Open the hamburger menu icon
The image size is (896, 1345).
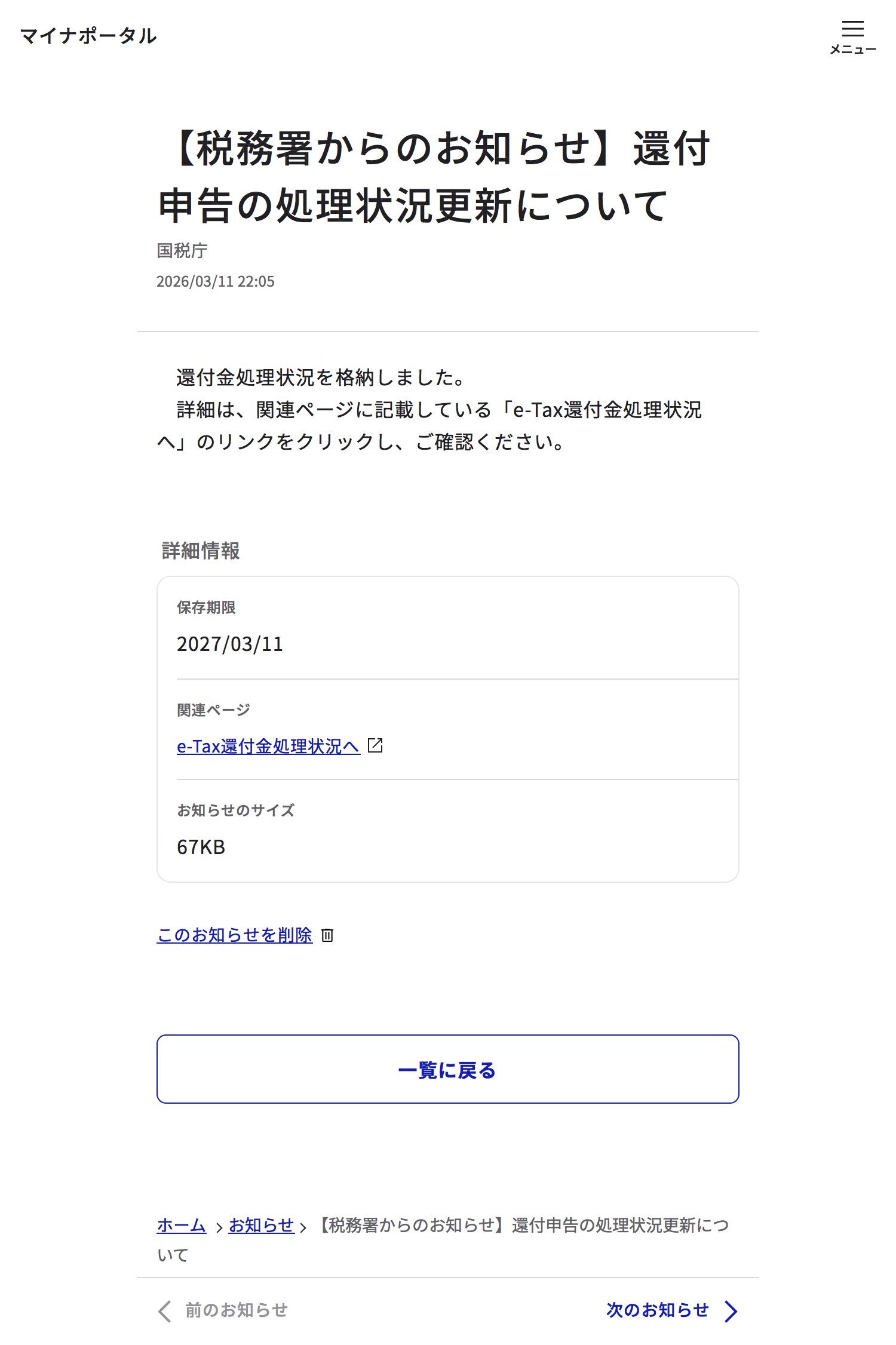point(852,29)
